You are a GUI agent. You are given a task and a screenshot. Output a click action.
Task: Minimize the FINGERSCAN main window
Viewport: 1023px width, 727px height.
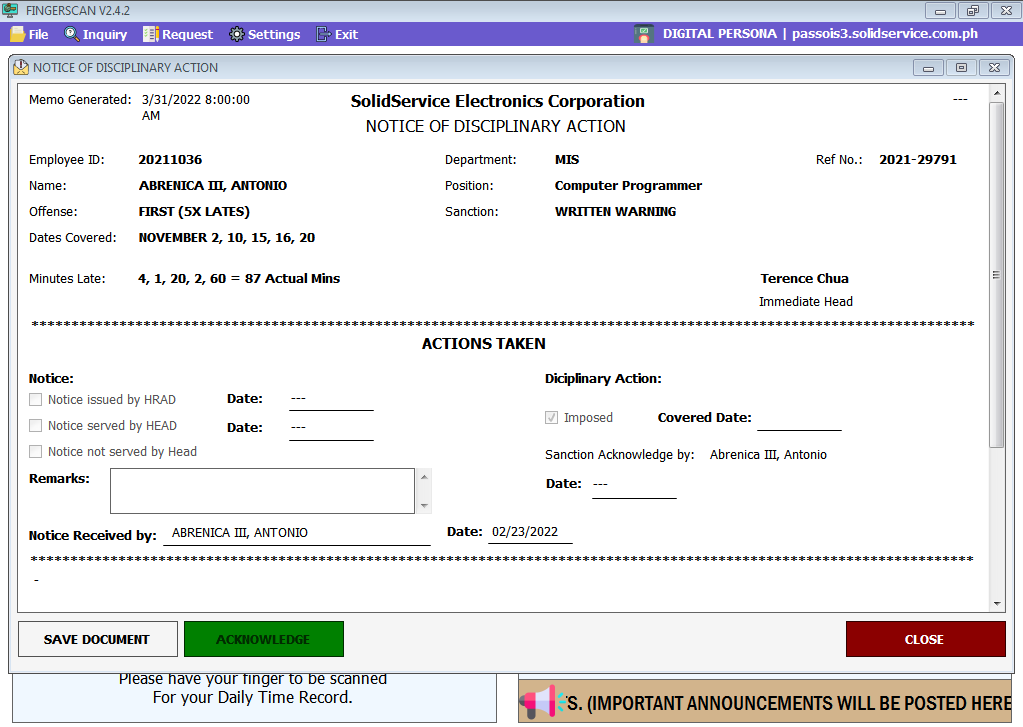pos(940,10)
